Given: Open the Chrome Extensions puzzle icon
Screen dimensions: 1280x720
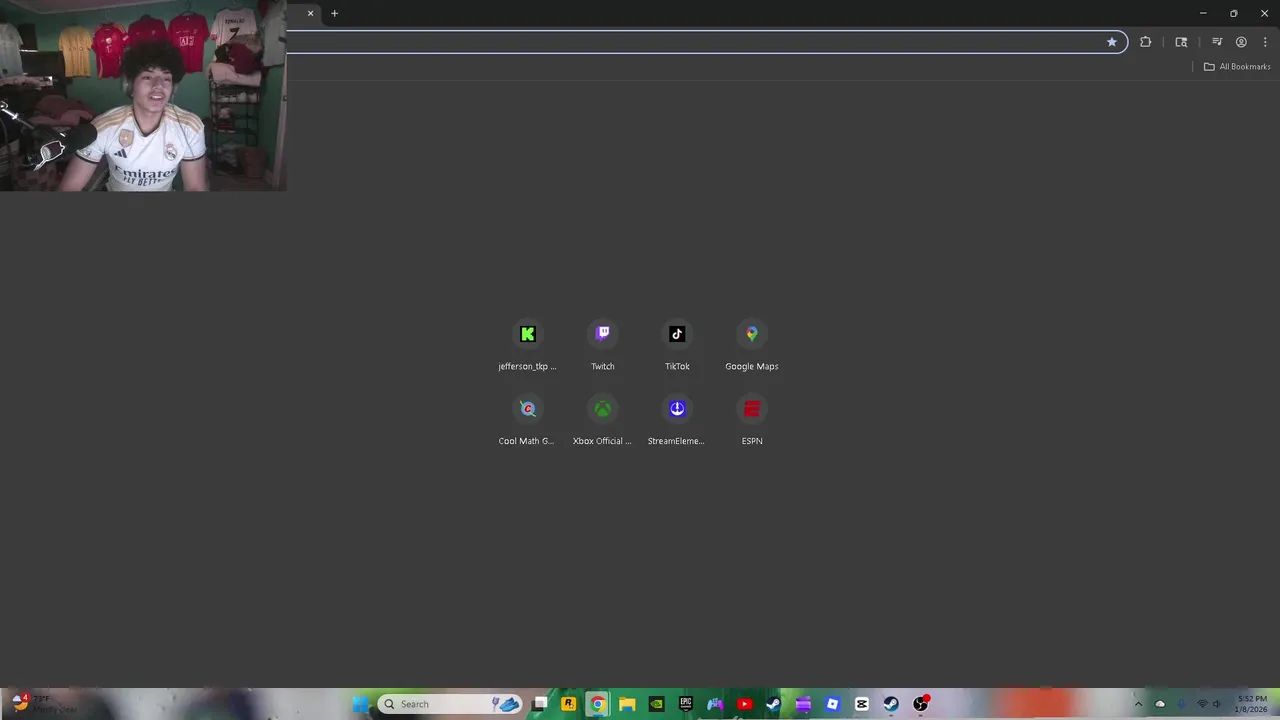Looking at the screenshot, I should click(1145, 42).
